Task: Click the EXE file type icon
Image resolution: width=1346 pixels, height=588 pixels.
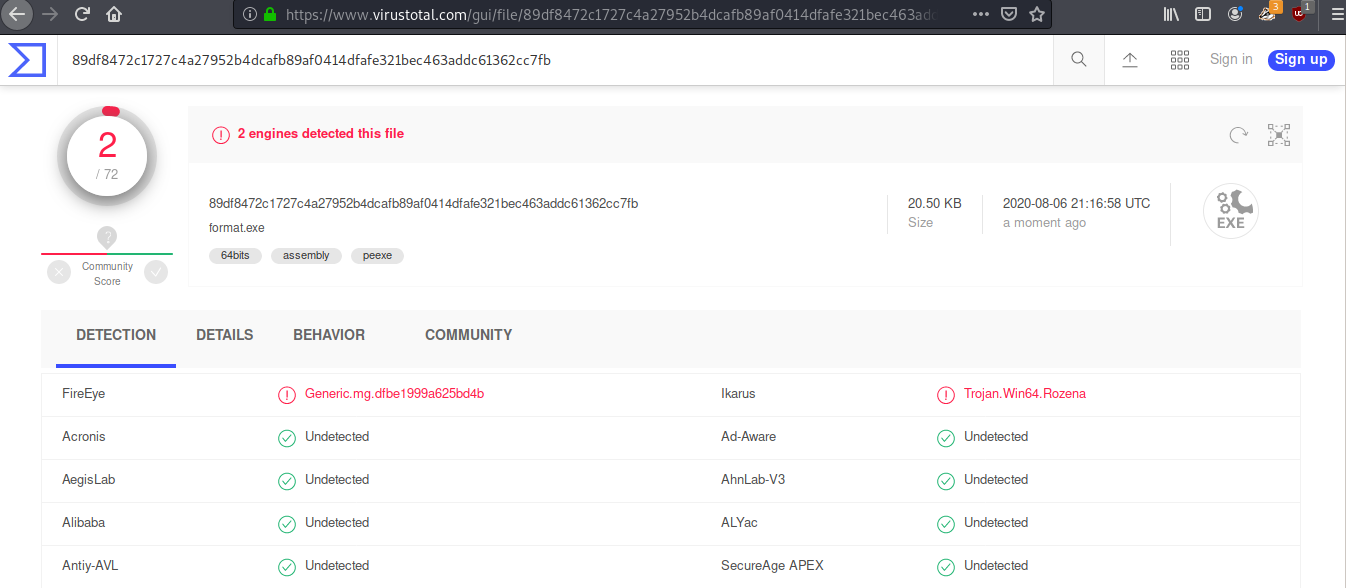Action: tap(1230, 211)
